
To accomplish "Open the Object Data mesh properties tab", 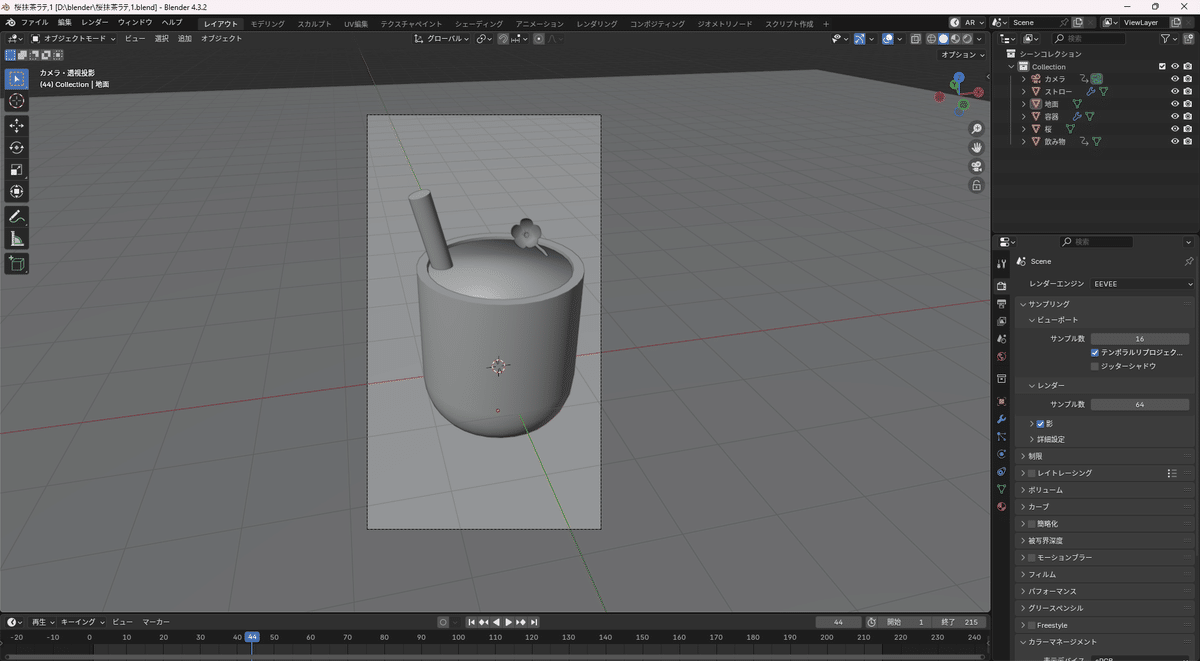I will 1001,489.
